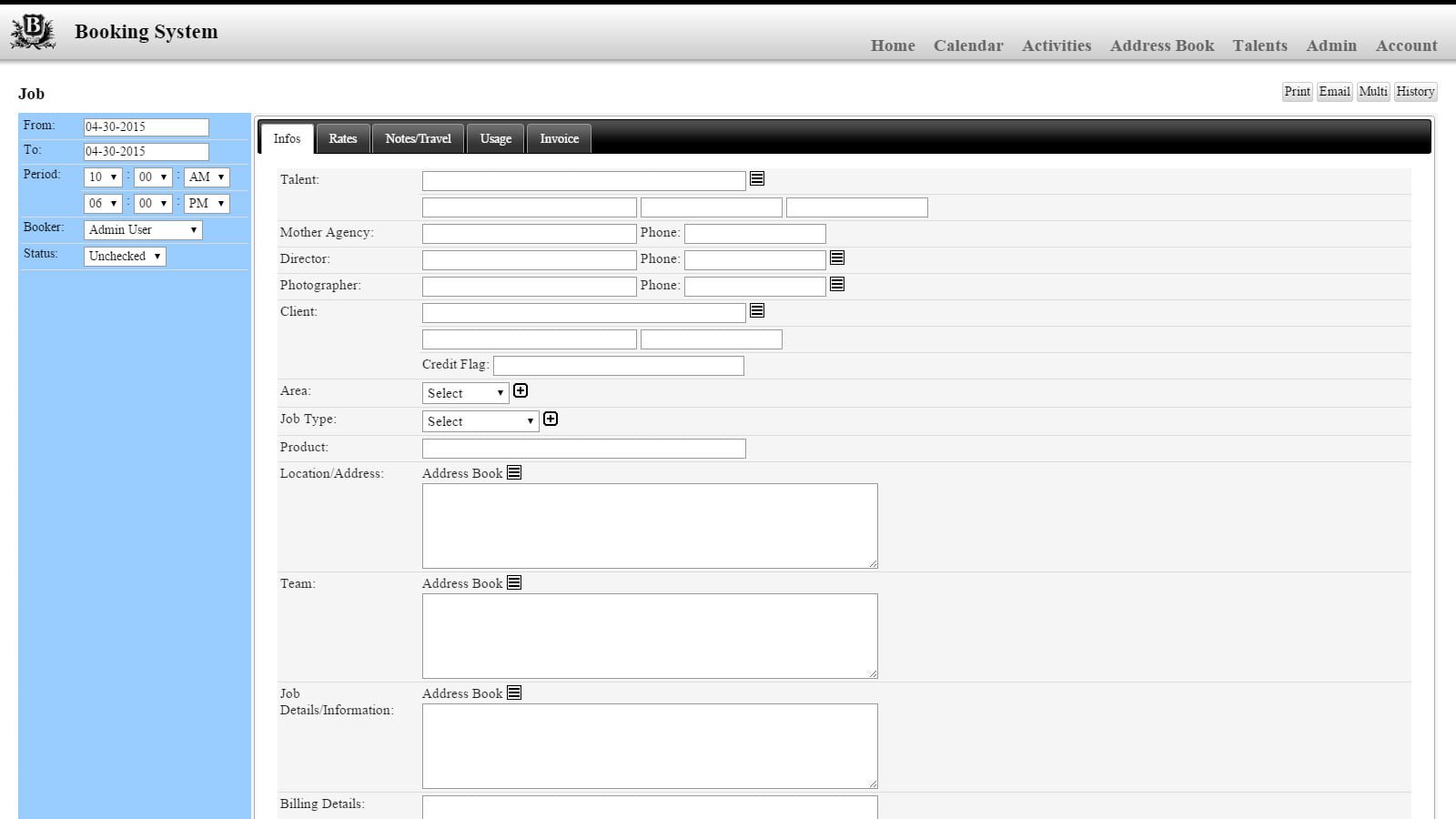The image size is (1456, 819).
Task: Open the Photographer phone lookup icon
Action: pyautogui.click(x=836, y=284)
